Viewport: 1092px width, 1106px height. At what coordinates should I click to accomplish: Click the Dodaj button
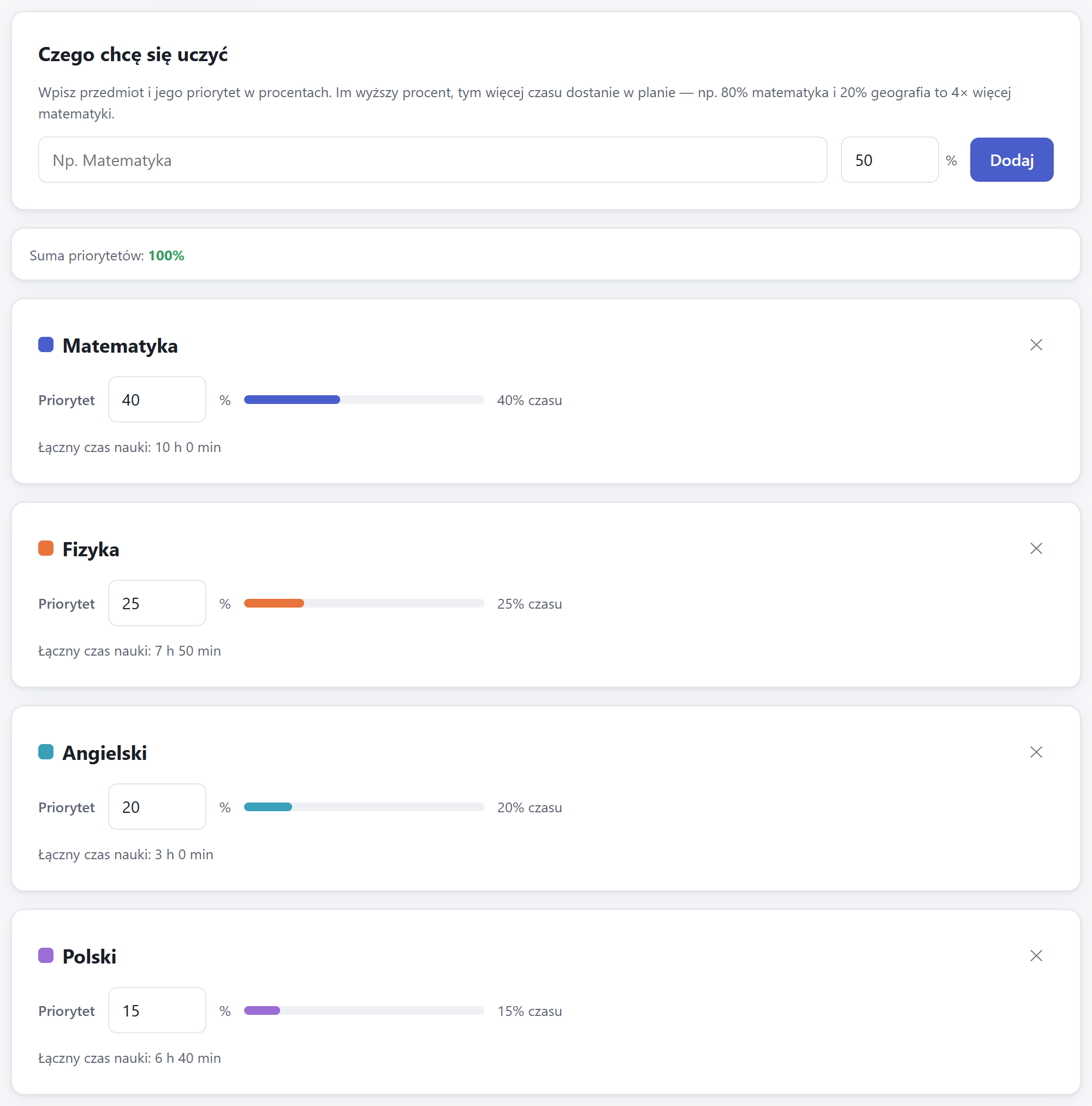(1011, 160)
